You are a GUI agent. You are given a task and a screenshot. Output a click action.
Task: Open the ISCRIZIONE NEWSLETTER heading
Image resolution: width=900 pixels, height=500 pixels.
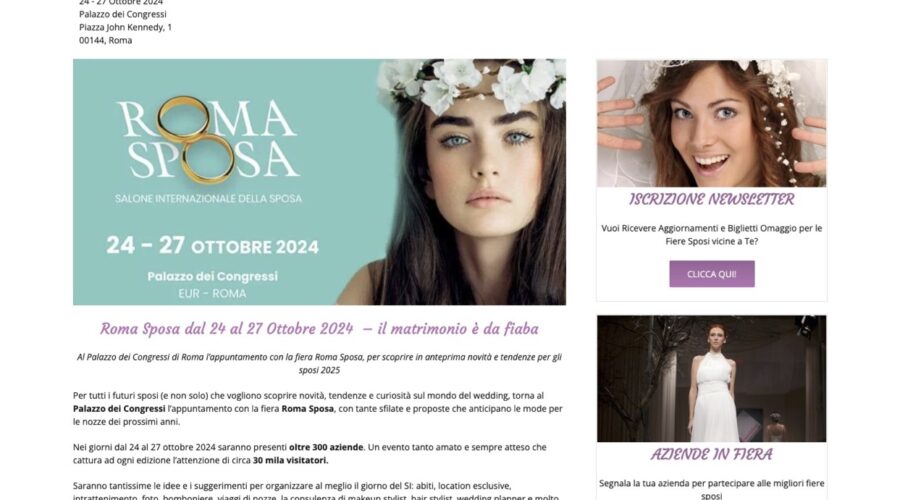click(711, 199)
